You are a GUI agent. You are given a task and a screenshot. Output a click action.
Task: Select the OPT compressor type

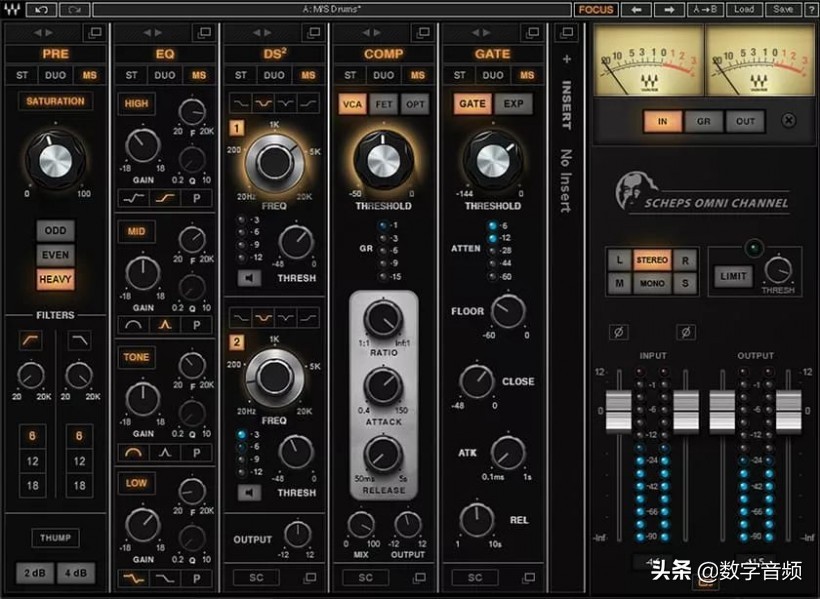(415, 104)
